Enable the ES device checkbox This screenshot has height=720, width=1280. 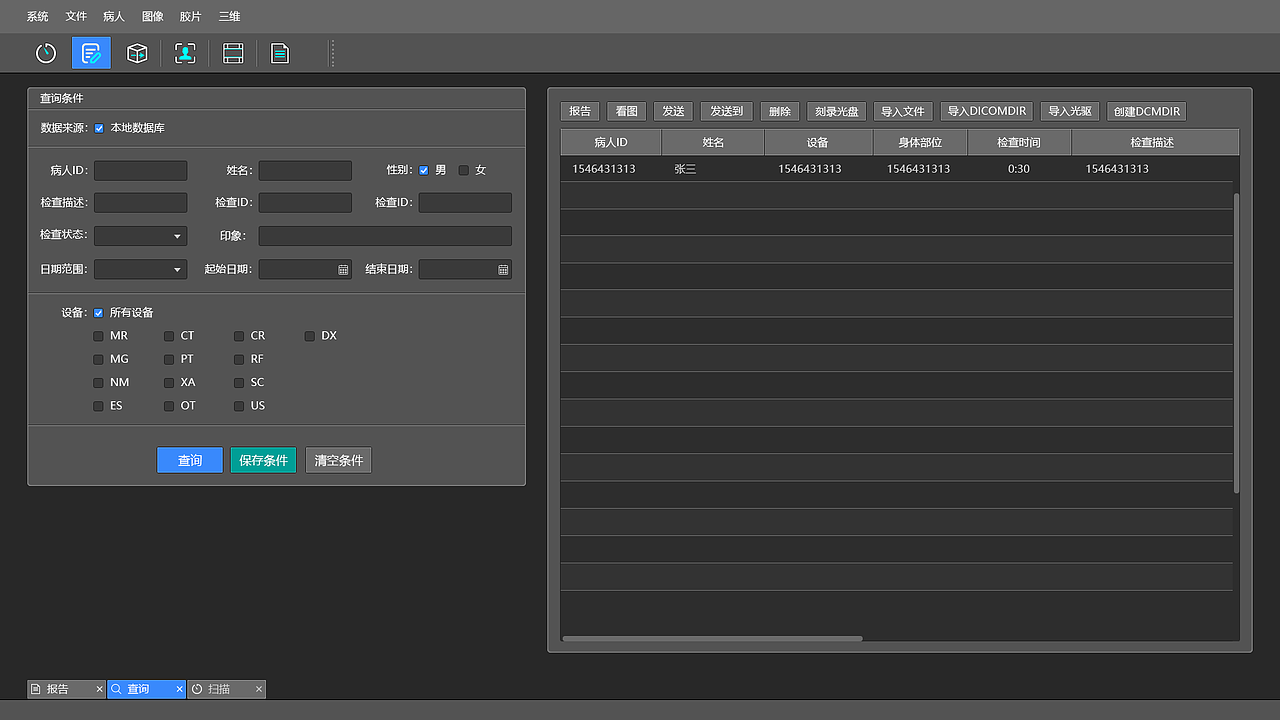[98, 406]
